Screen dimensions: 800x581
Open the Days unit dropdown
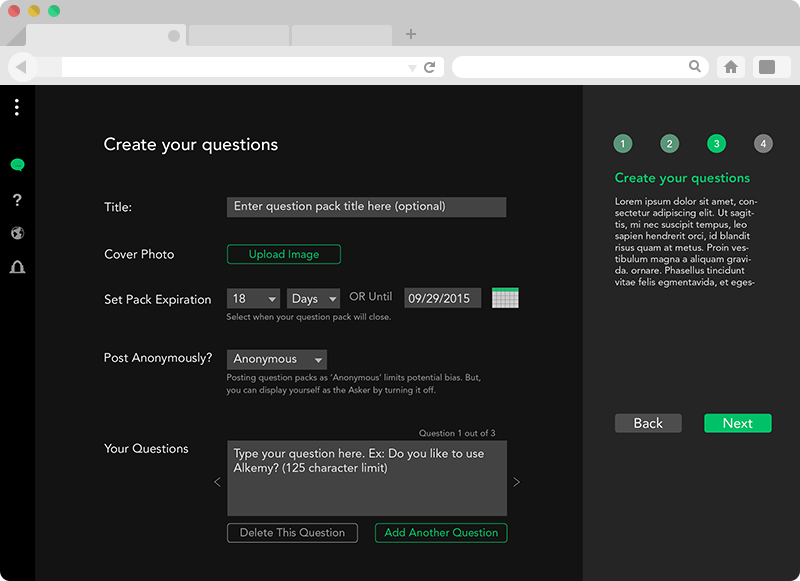tap(313, 299)
